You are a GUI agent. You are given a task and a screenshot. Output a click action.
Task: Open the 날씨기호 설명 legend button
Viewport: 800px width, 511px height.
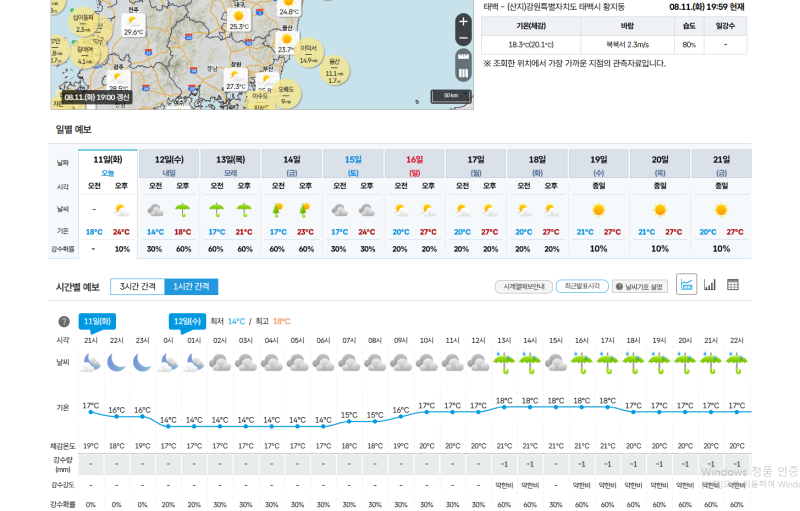(x=640, y=287)
